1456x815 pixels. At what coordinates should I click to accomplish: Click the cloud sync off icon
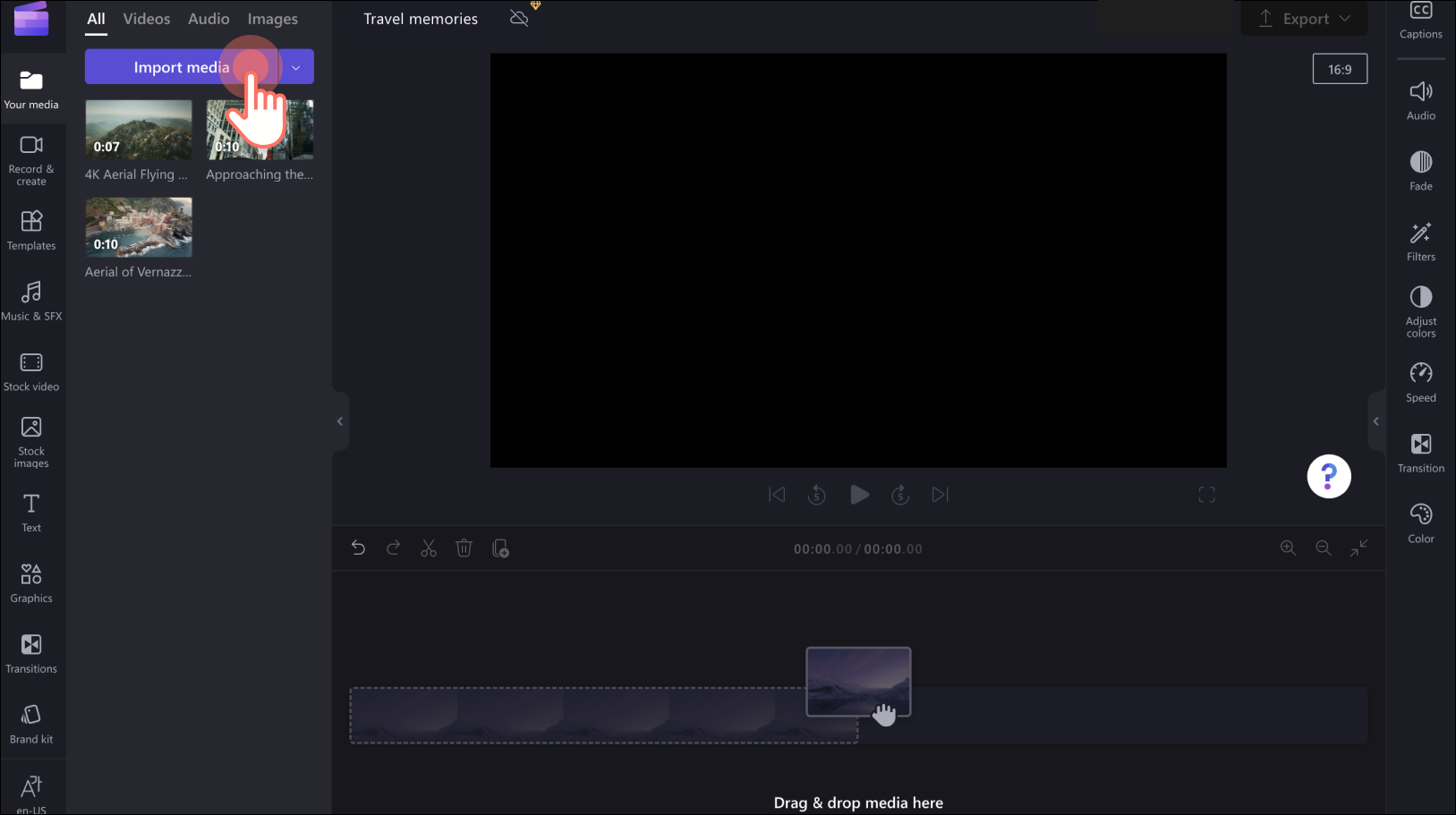tap(519, 18)
